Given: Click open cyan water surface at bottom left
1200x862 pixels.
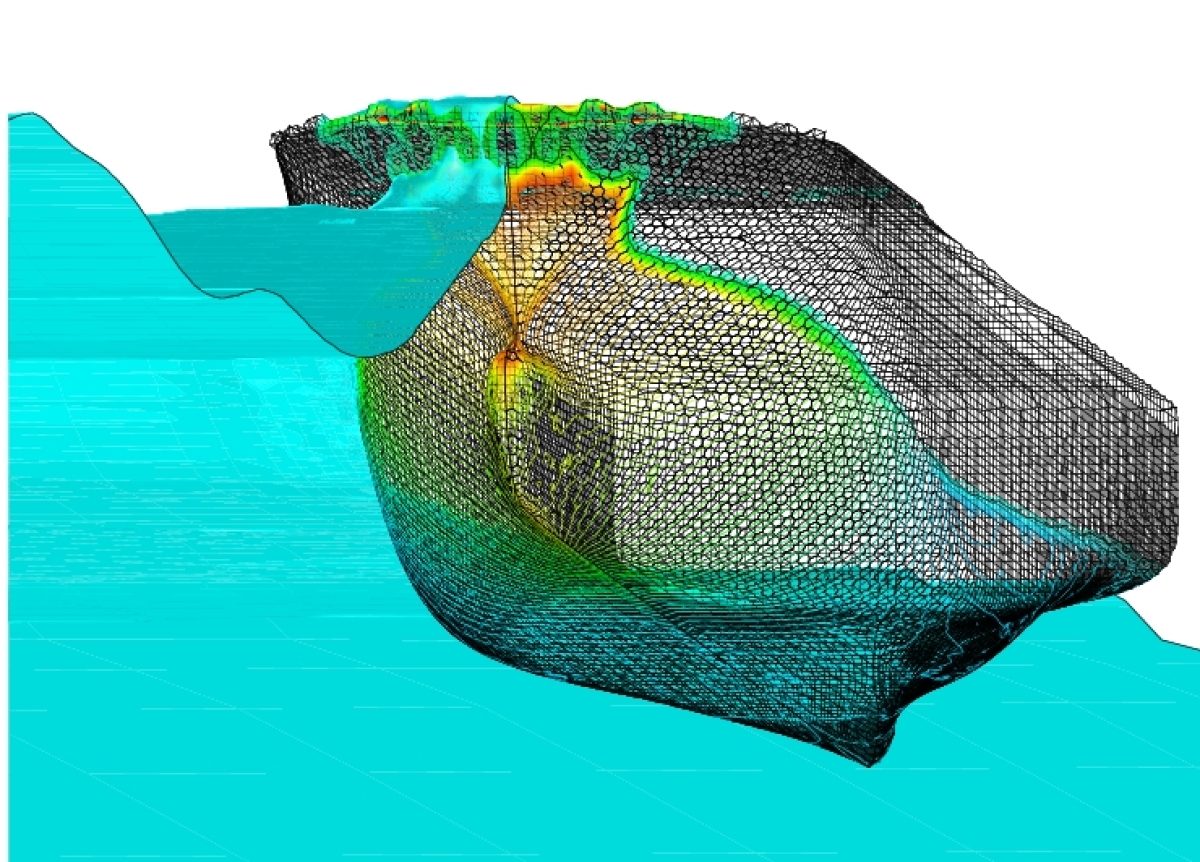Looking at the screenshot, I should [x=150, y=700].
